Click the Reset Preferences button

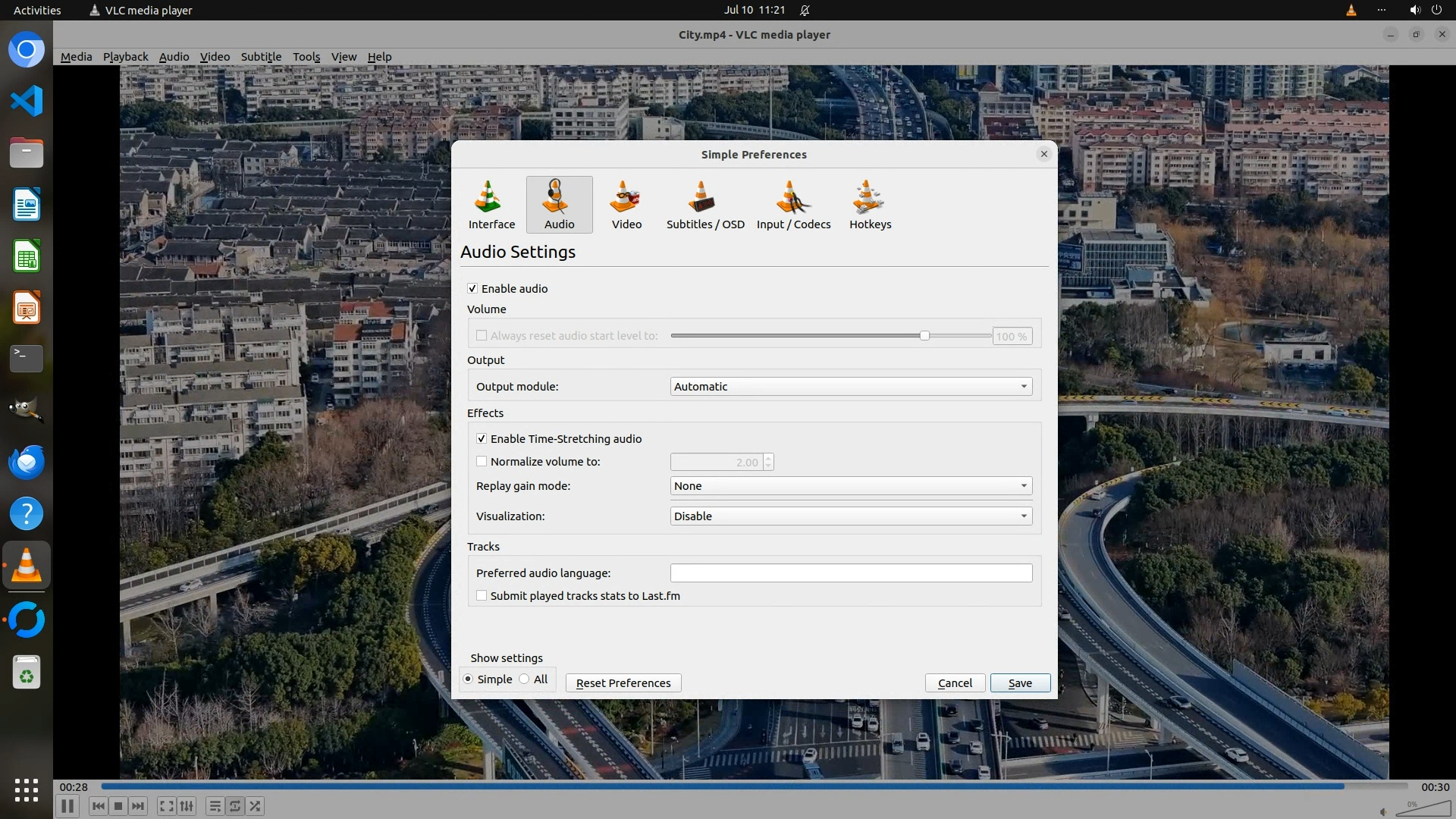tap(623, 683)
